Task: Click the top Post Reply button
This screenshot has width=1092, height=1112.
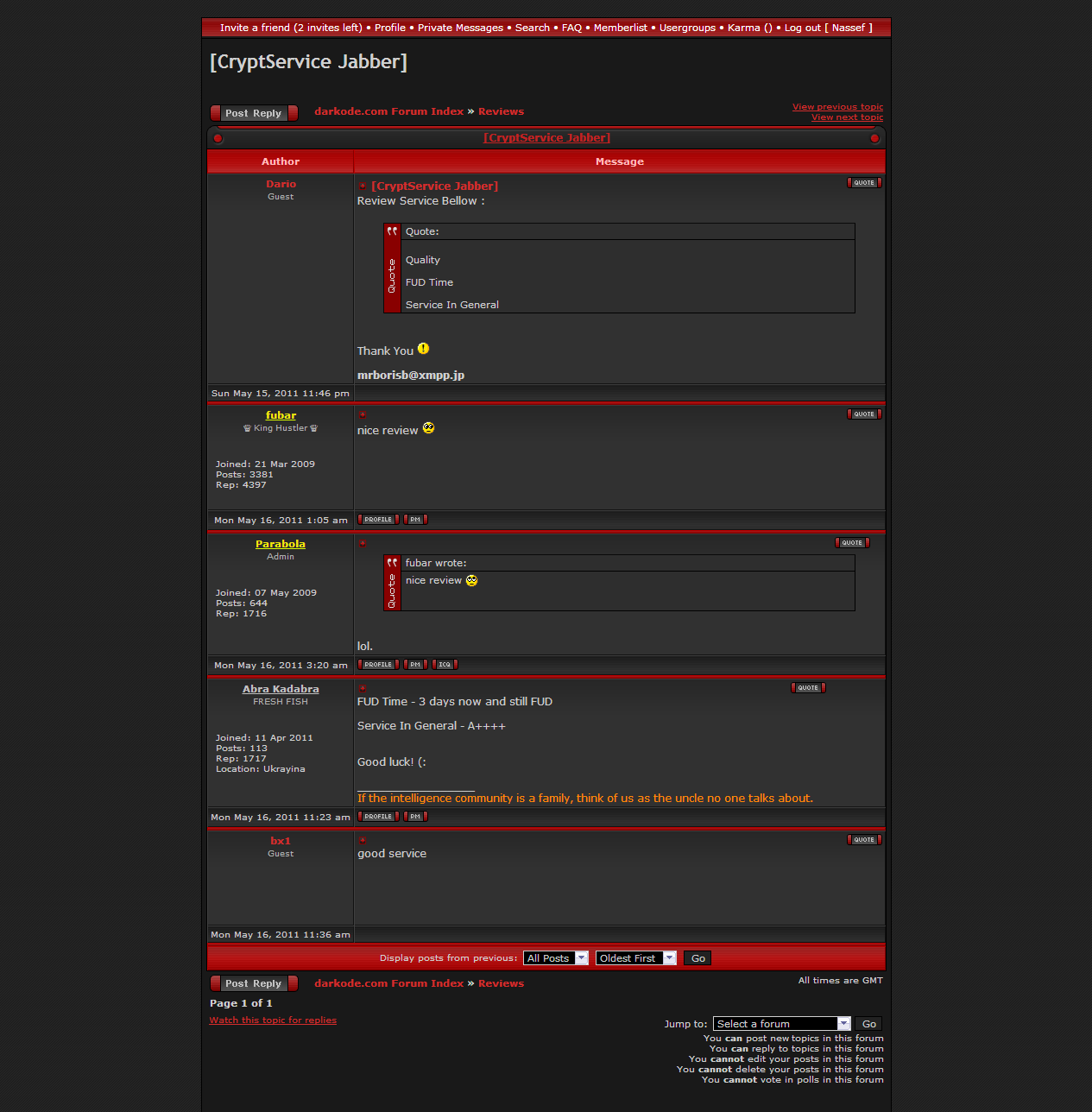Action: click(x=254, y=113)
